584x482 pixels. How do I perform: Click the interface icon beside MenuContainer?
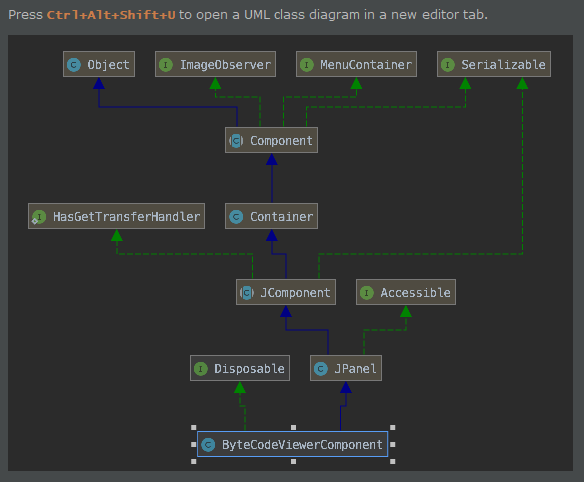click(x=307, y=65)
